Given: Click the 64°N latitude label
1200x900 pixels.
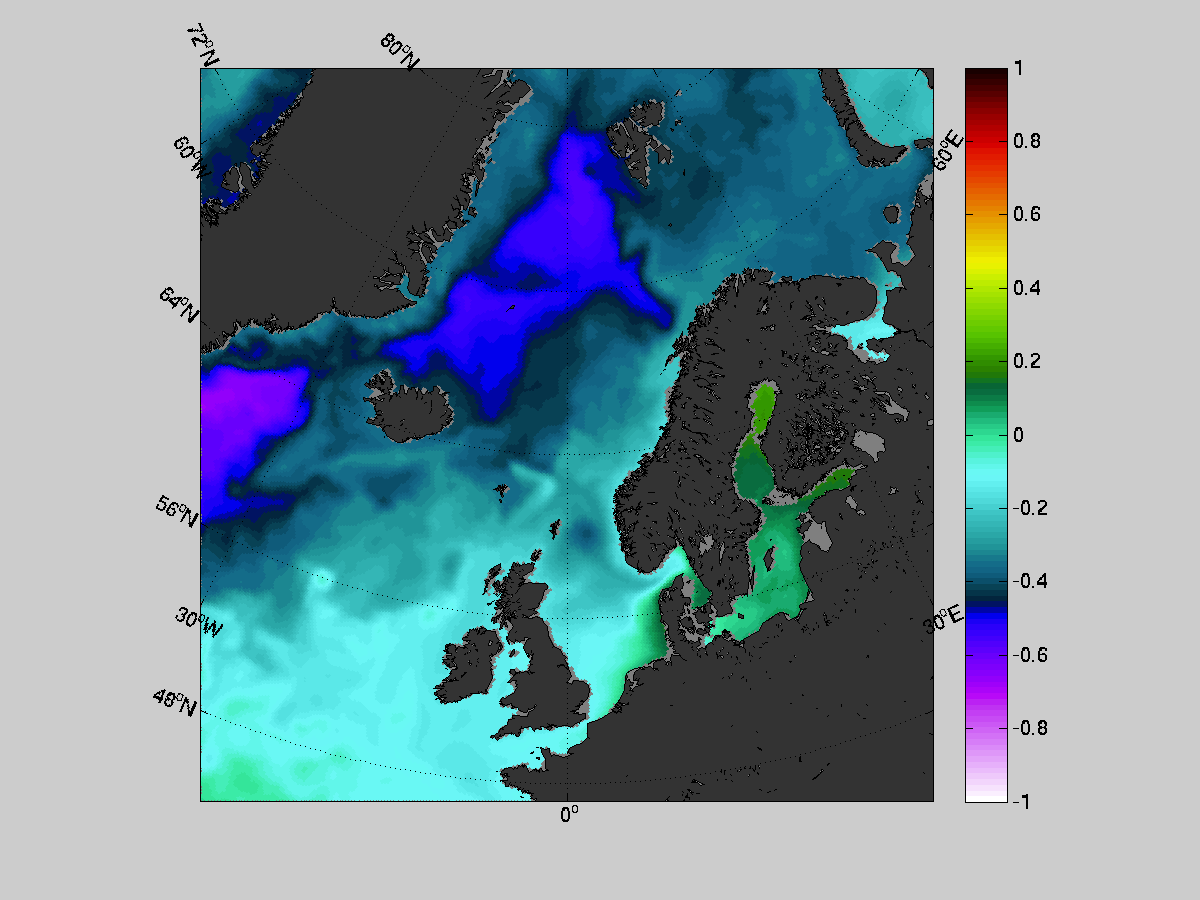Looking at the screenshot, I should (179, 305).
